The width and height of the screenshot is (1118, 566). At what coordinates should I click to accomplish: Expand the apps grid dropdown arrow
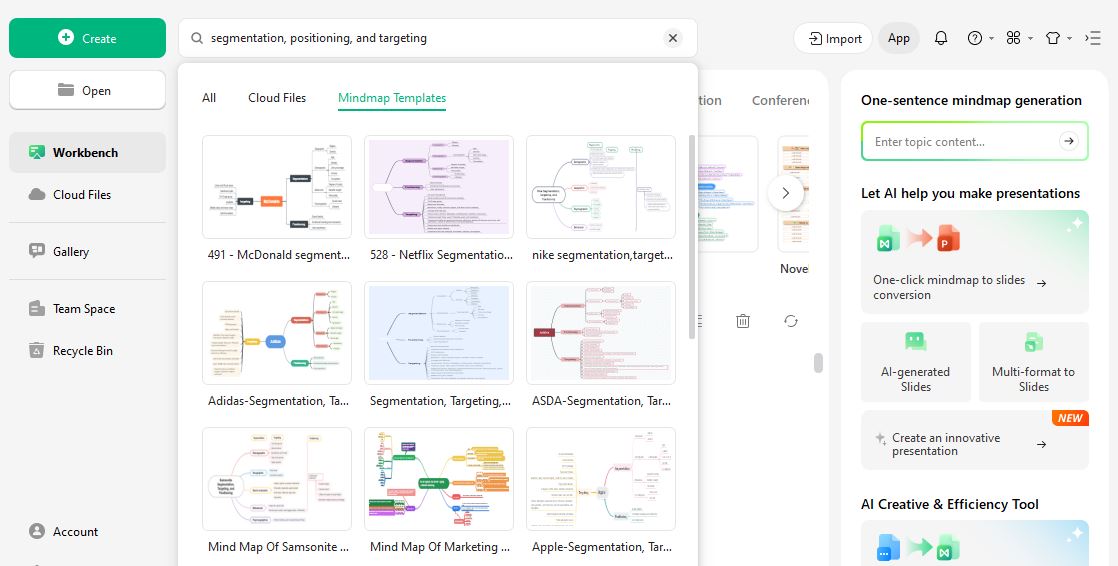point(1030,38)
